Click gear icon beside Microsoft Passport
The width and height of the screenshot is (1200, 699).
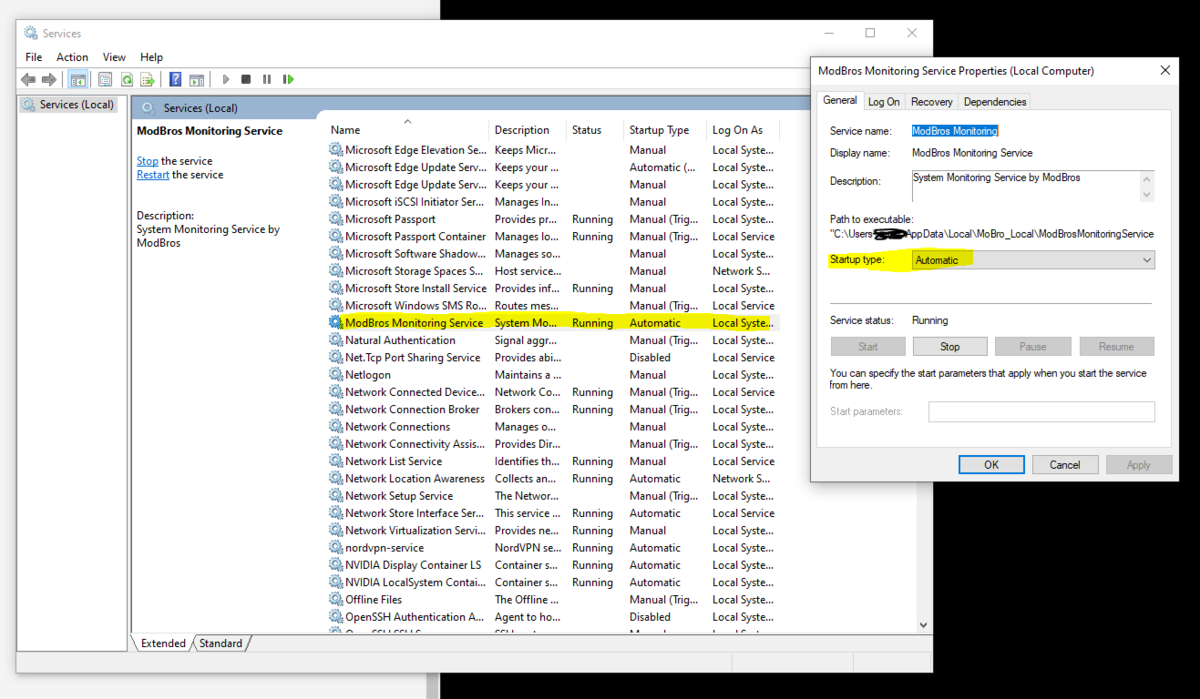coord(336,219)
